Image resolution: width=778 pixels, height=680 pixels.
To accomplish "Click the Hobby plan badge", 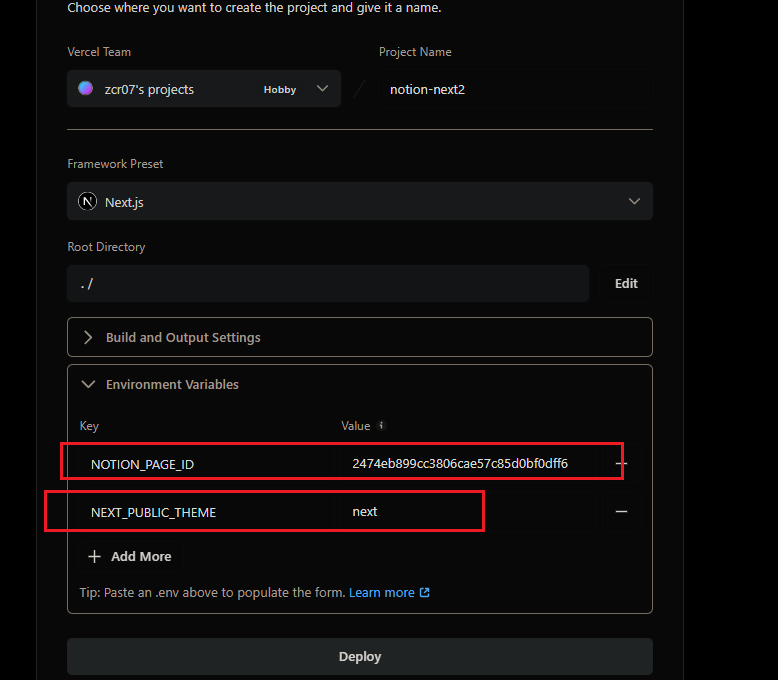I will coord(280,89).
